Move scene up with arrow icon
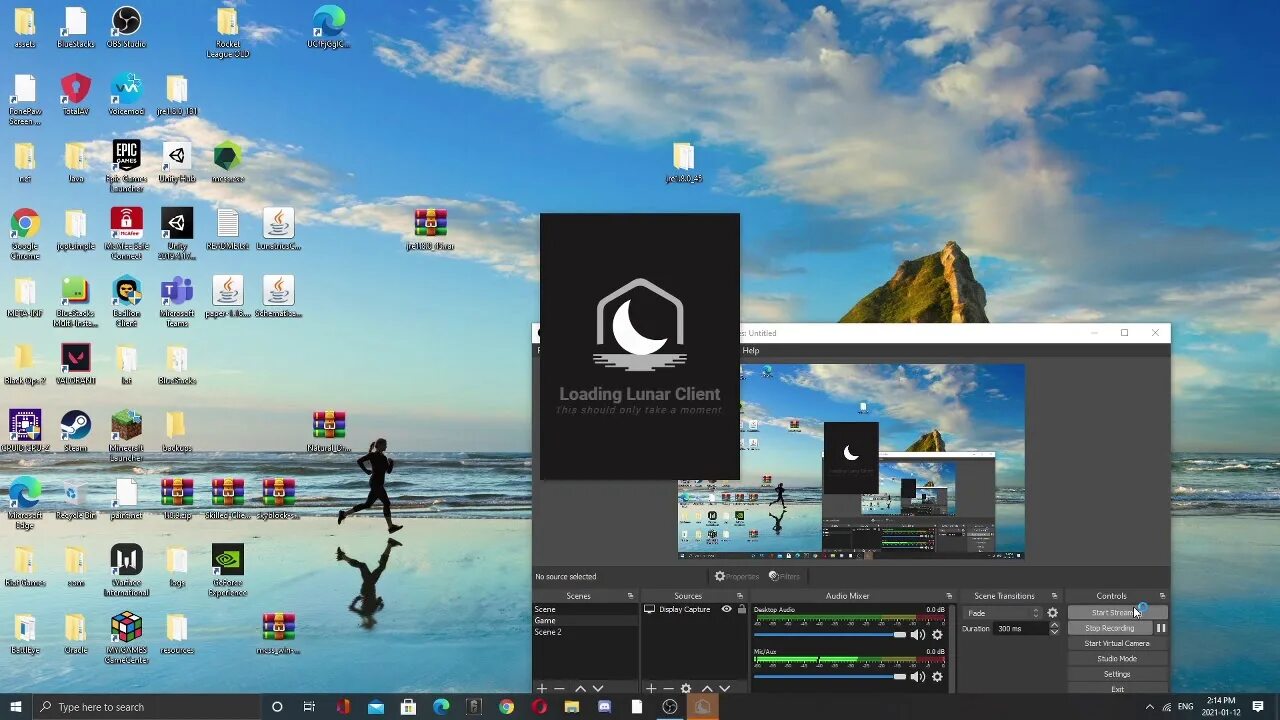This screenshot has height=720, width=1280. [x=580, y=689]
